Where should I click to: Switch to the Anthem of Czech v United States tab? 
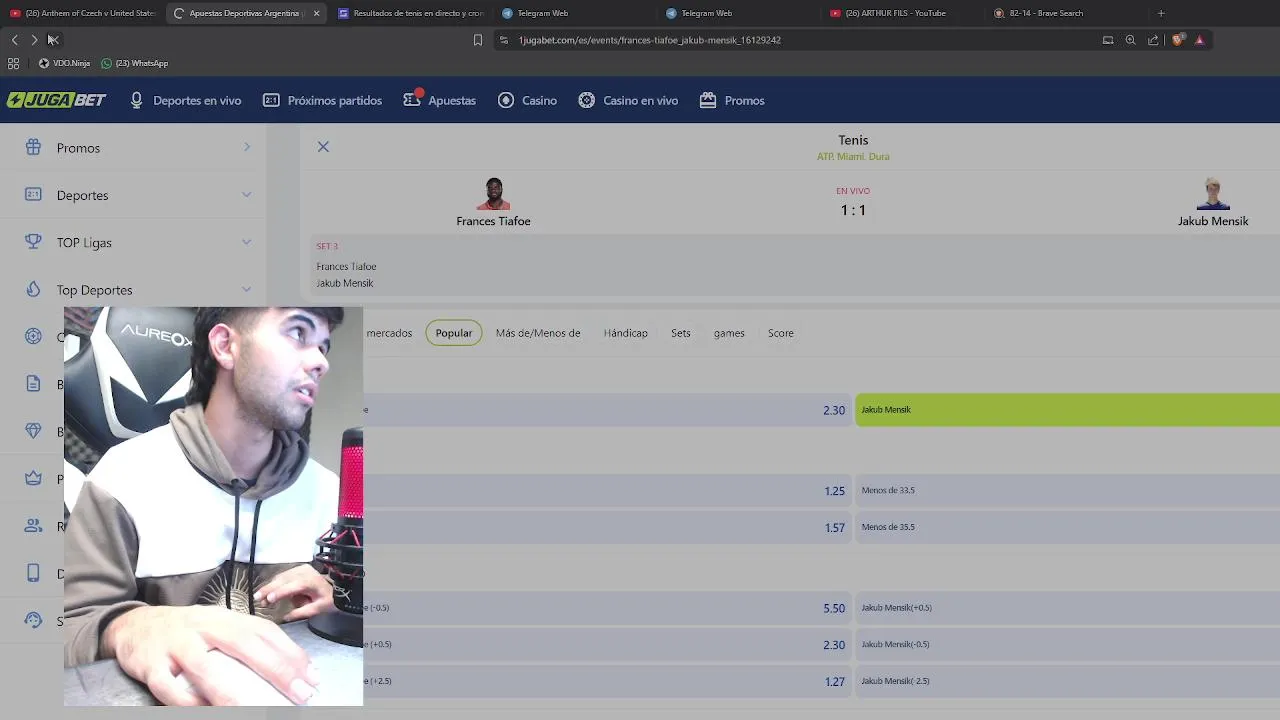click(x=82, y=13)
